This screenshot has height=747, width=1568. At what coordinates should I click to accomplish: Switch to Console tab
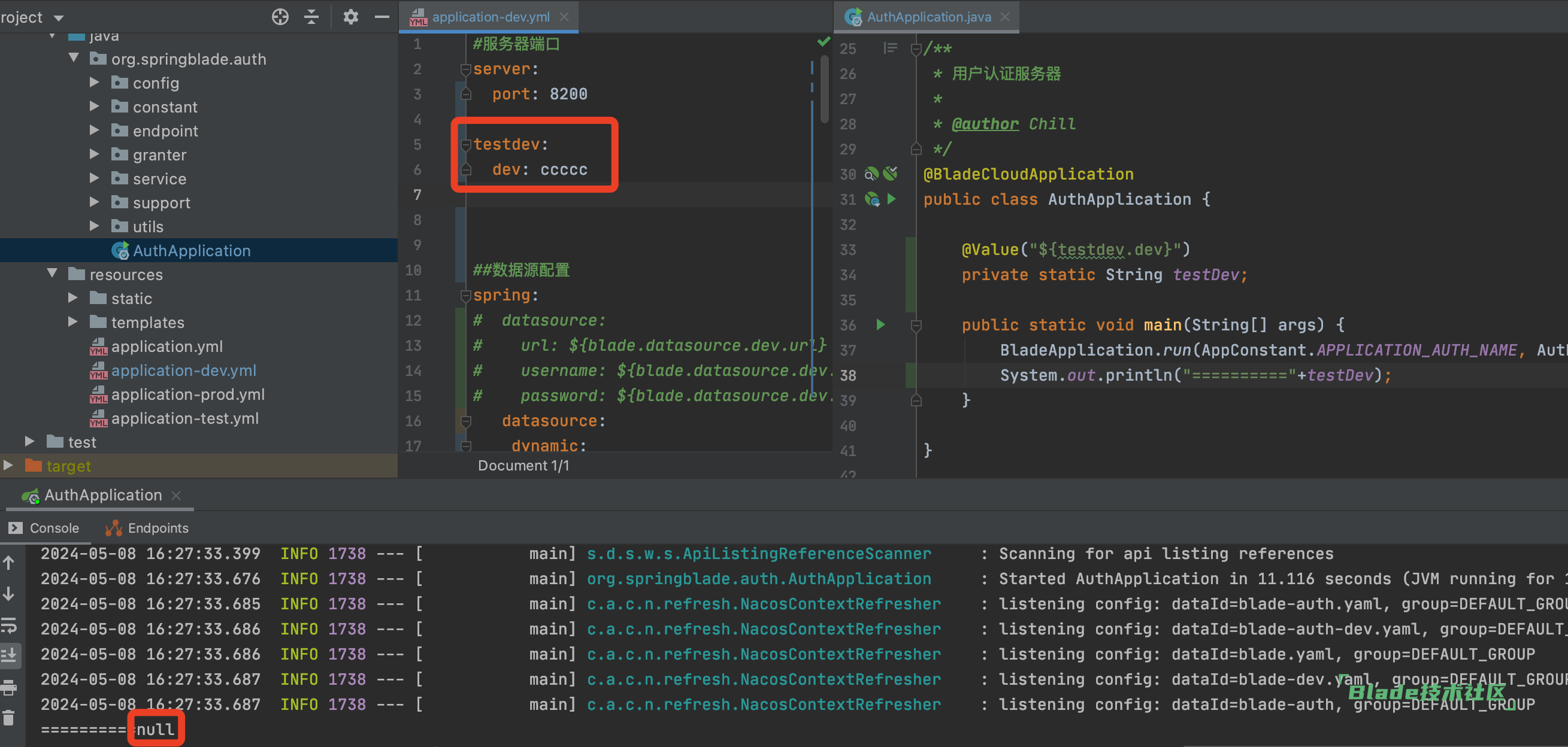click(x=44, y=528)
